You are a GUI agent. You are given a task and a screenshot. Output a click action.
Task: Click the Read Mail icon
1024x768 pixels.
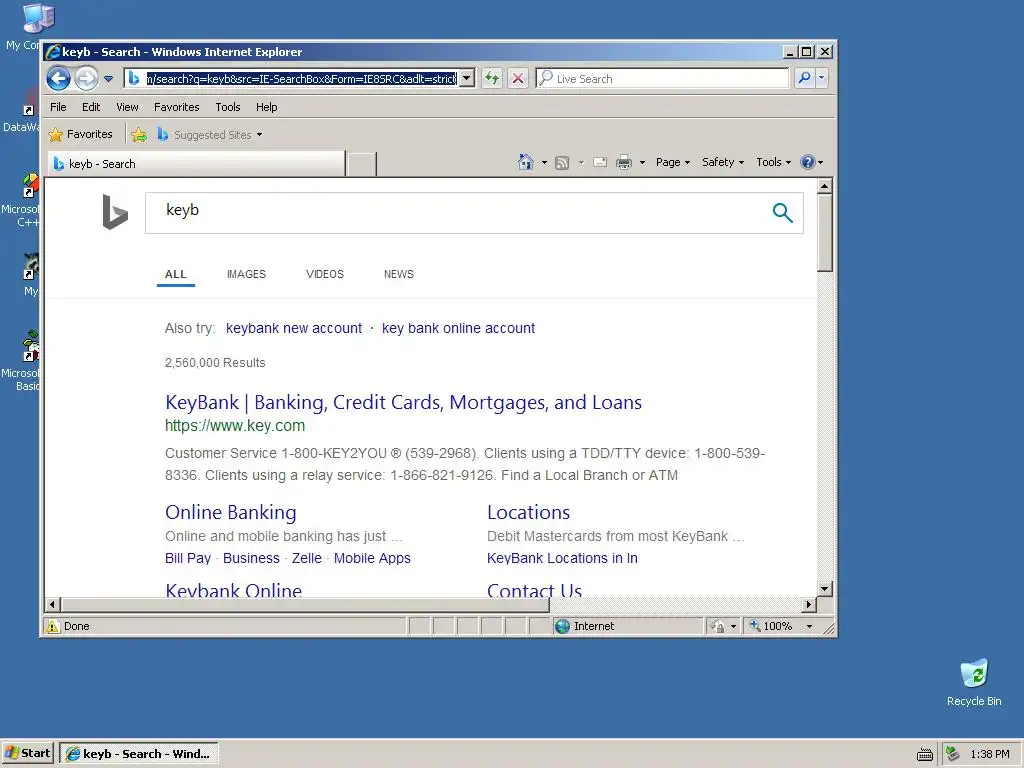[x=600, y=162]
